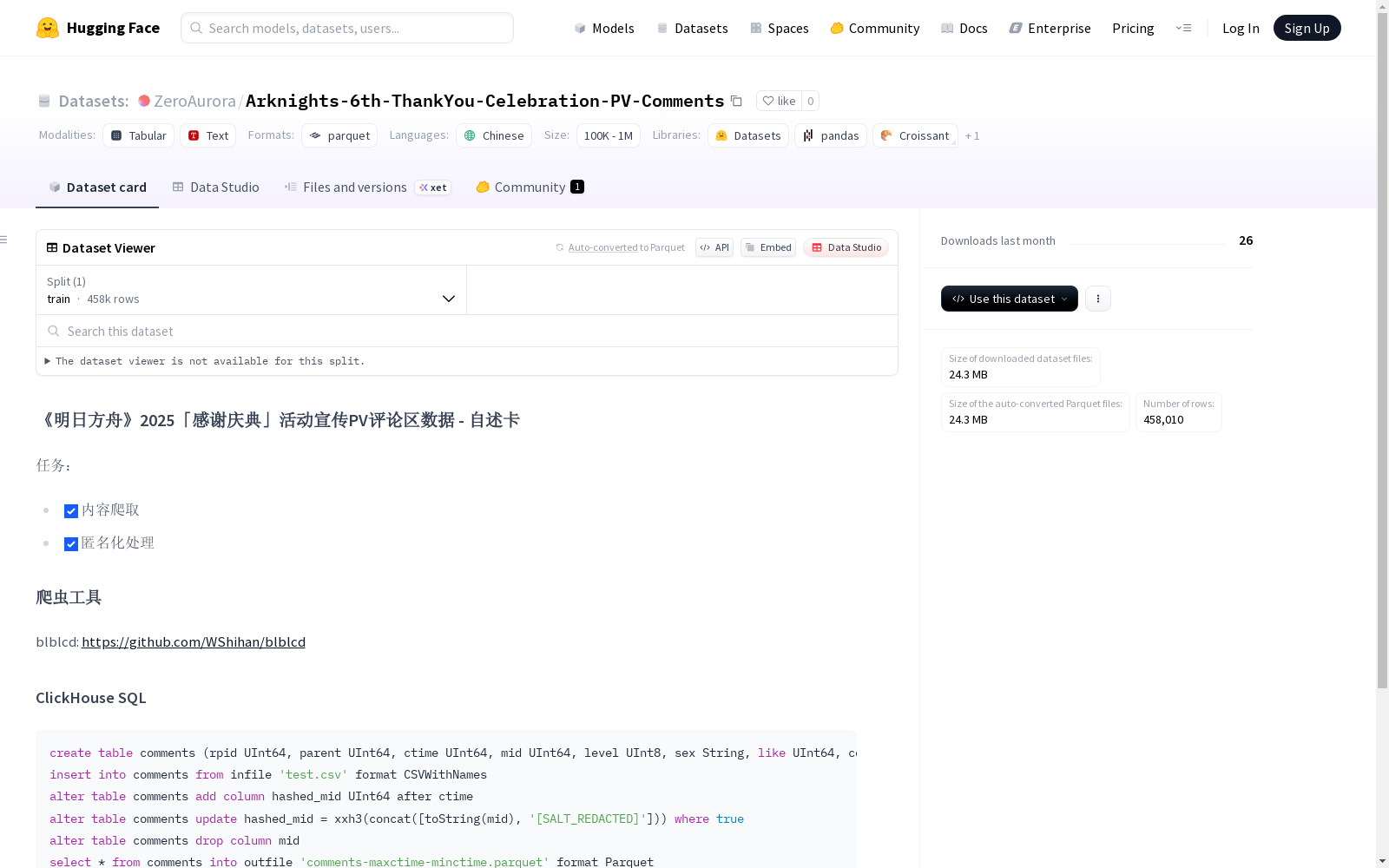Click the parquet format tag
This screenshot has height=868, width=1389.
[339, 135]
